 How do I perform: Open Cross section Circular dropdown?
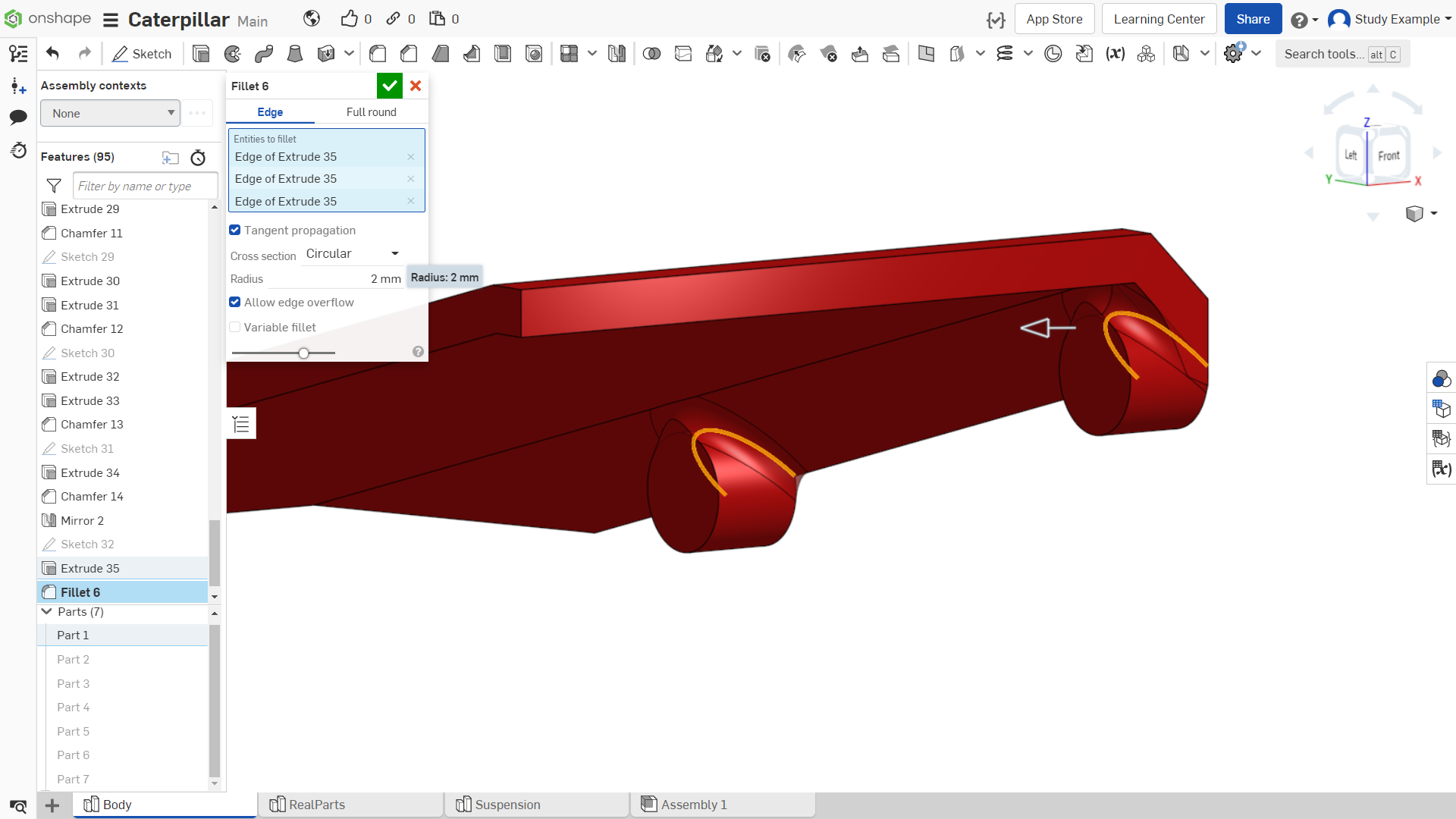click(352, 254)
